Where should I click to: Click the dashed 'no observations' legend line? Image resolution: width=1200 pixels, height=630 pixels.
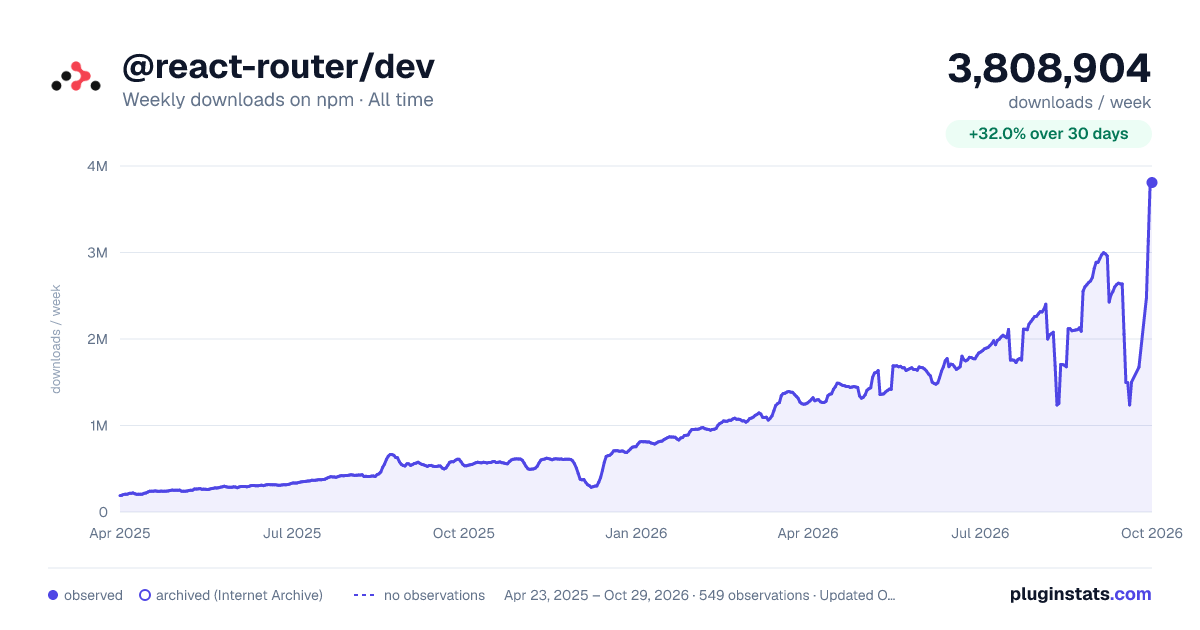(x=364, y=595)
